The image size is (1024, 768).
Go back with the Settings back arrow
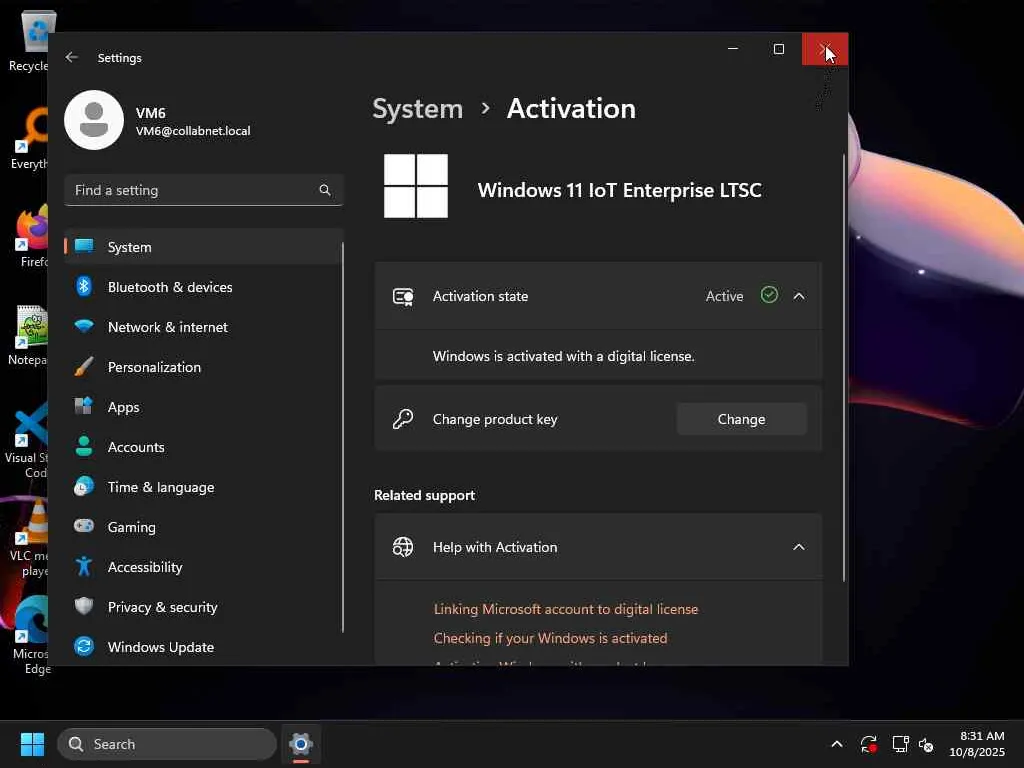click(x=72, y=57)
